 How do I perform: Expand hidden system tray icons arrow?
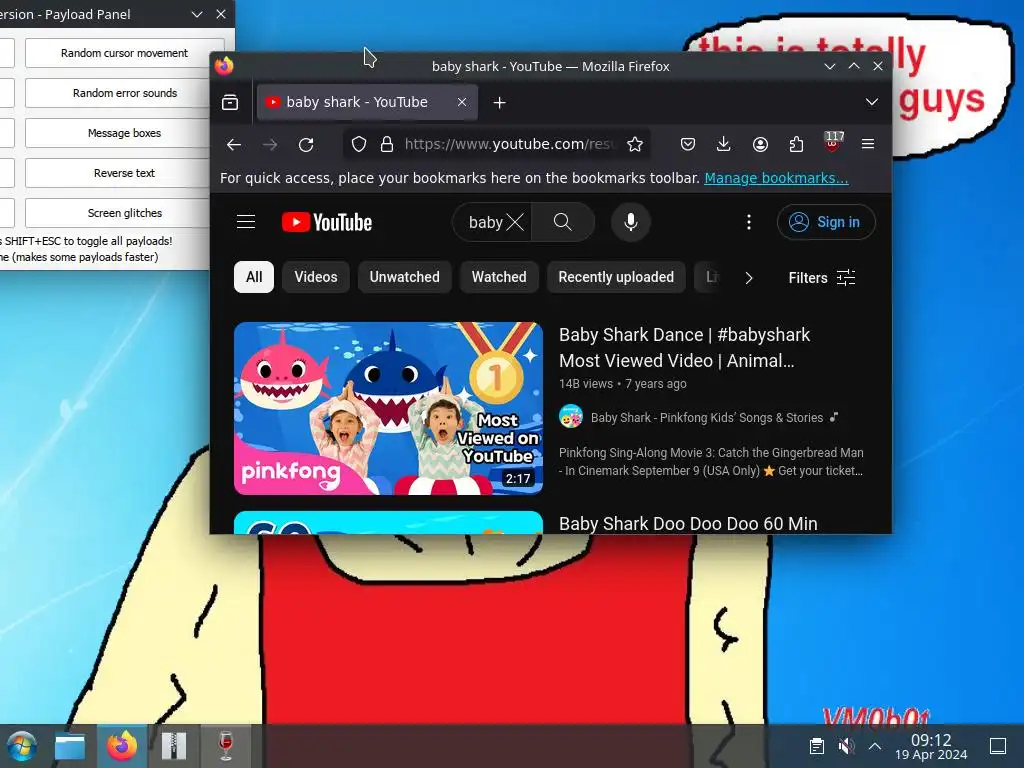click(875, 746)
